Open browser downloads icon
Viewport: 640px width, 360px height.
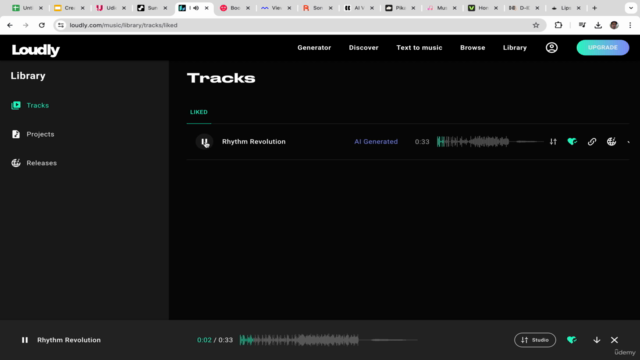tap(598, 25)
